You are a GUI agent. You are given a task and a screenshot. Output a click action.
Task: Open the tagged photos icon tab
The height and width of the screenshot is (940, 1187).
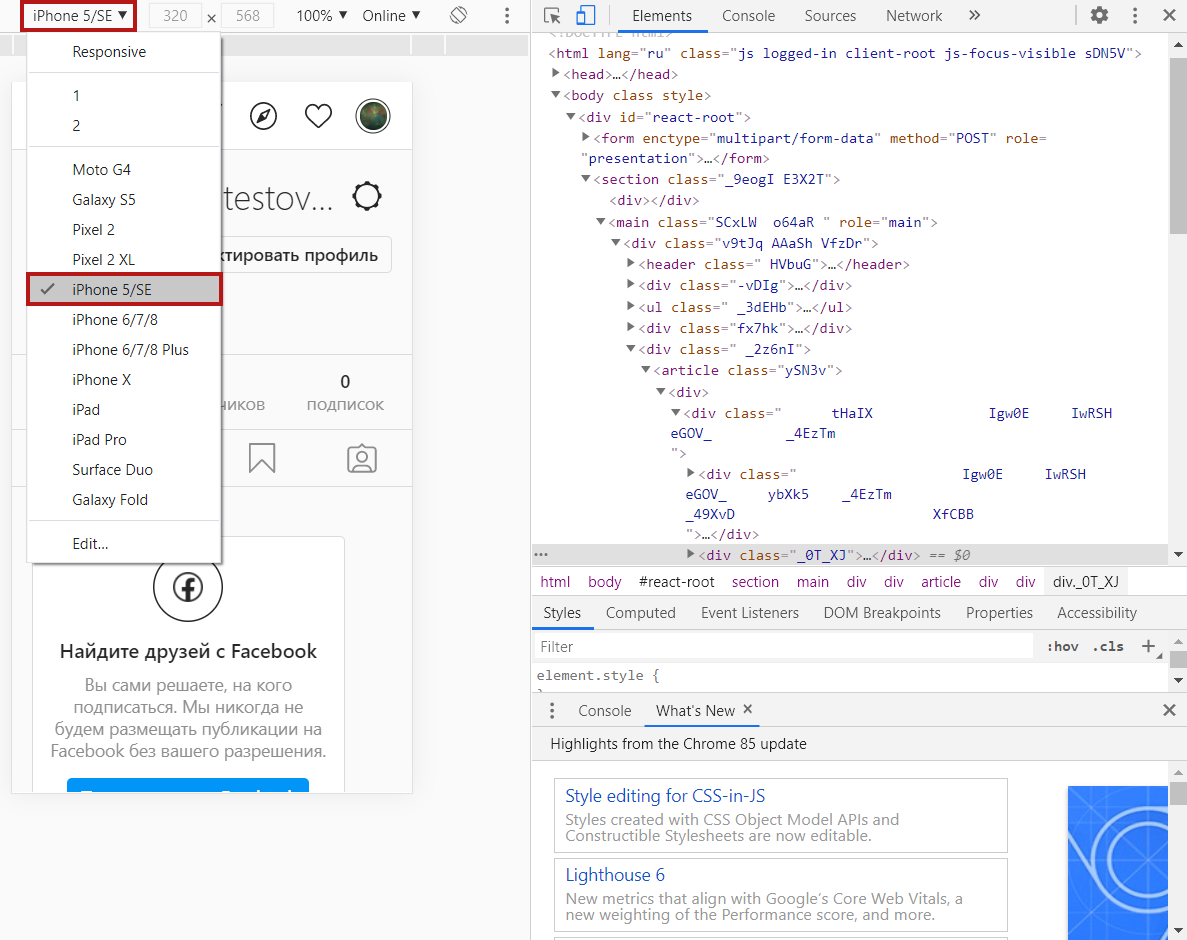tap(361, 458)
